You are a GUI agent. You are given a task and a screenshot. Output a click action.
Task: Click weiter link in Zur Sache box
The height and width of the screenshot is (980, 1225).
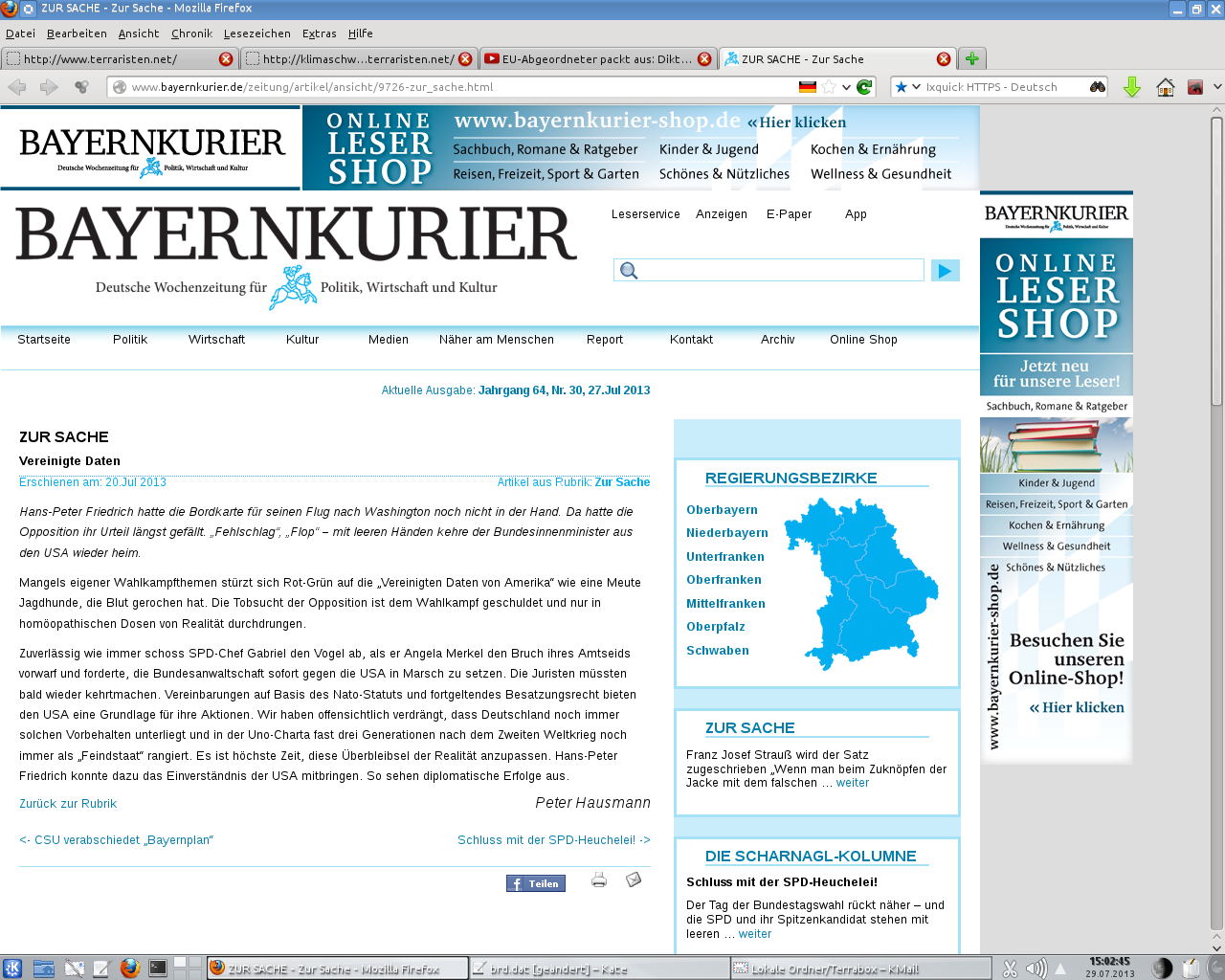tap(853, 783)
